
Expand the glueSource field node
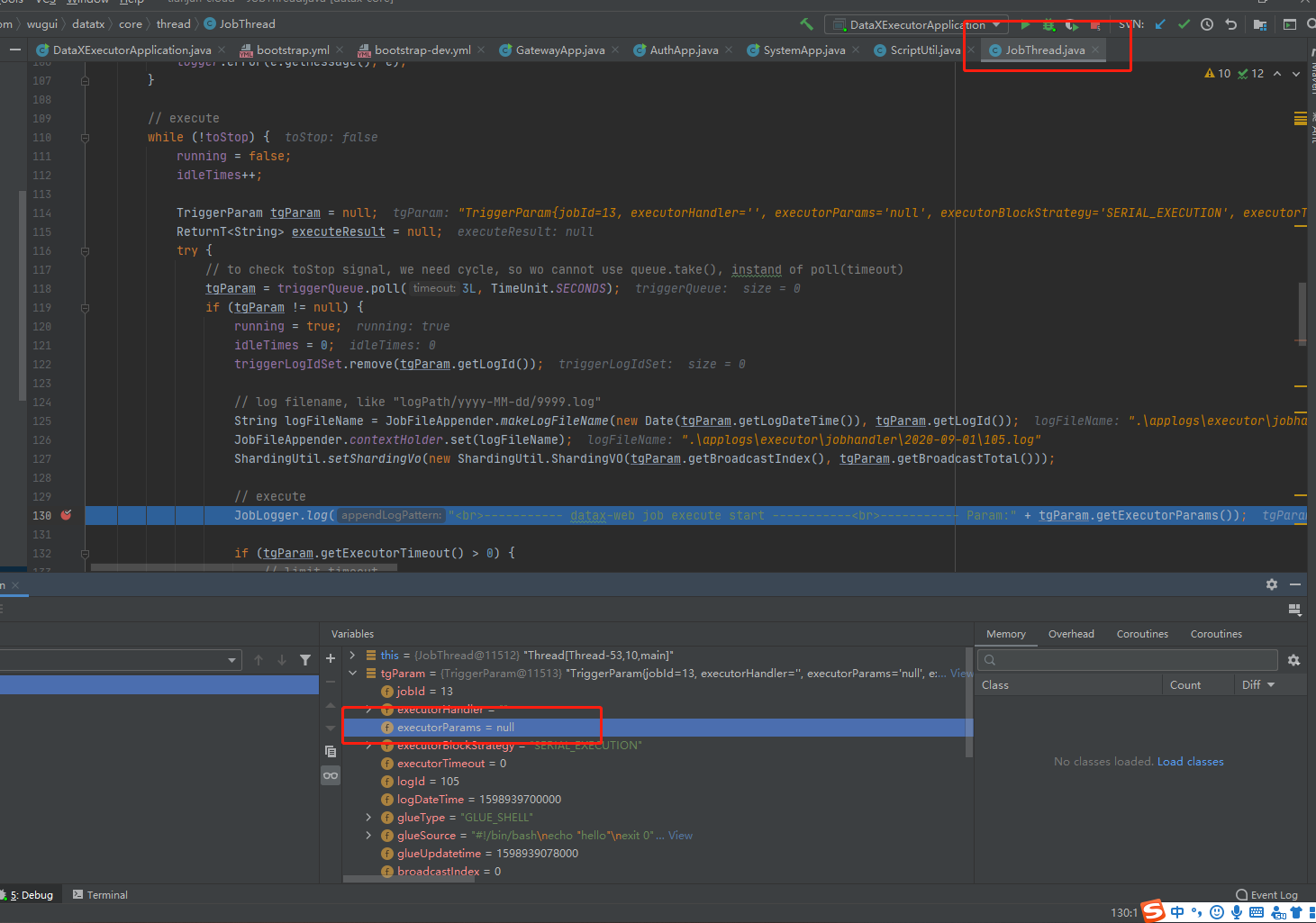point(368,835)
